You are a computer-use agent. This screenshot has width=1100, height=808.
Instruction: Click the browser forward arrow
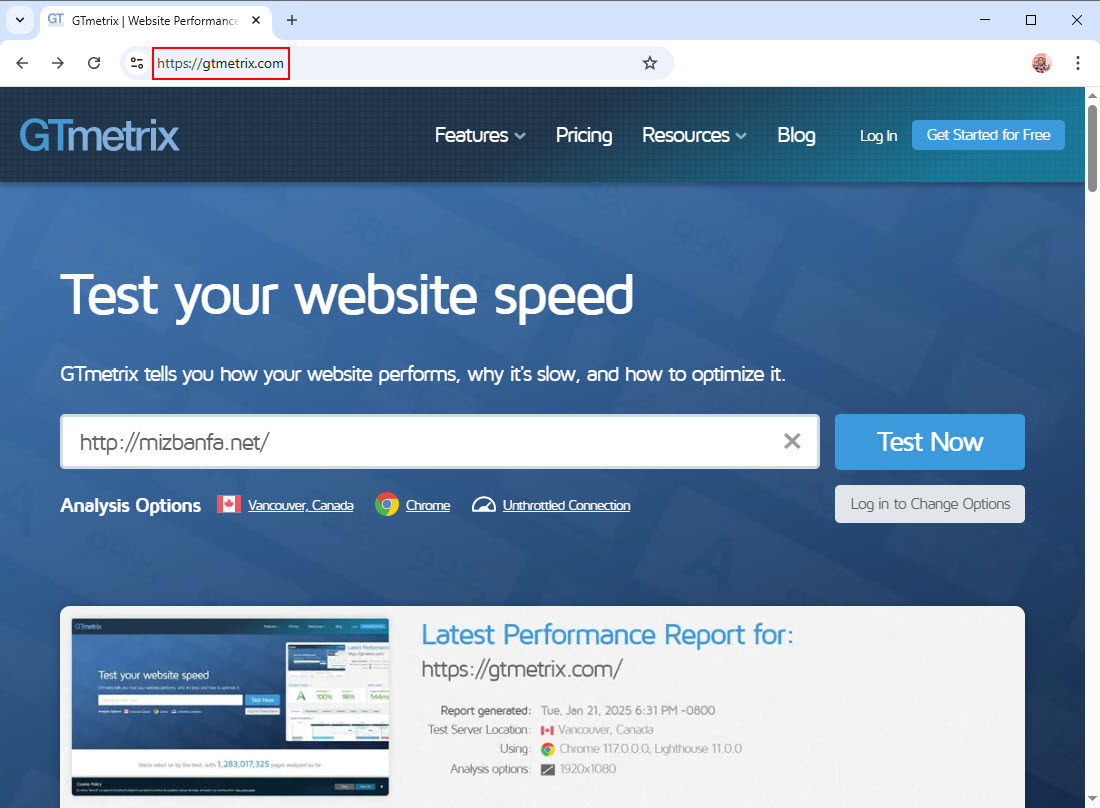tap(58, 63)
